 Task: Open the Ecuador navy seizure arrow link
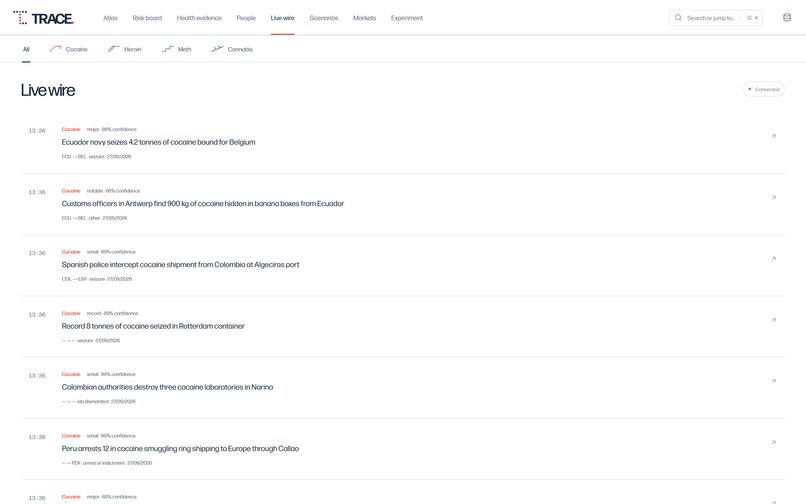click(x=773, y=136)
